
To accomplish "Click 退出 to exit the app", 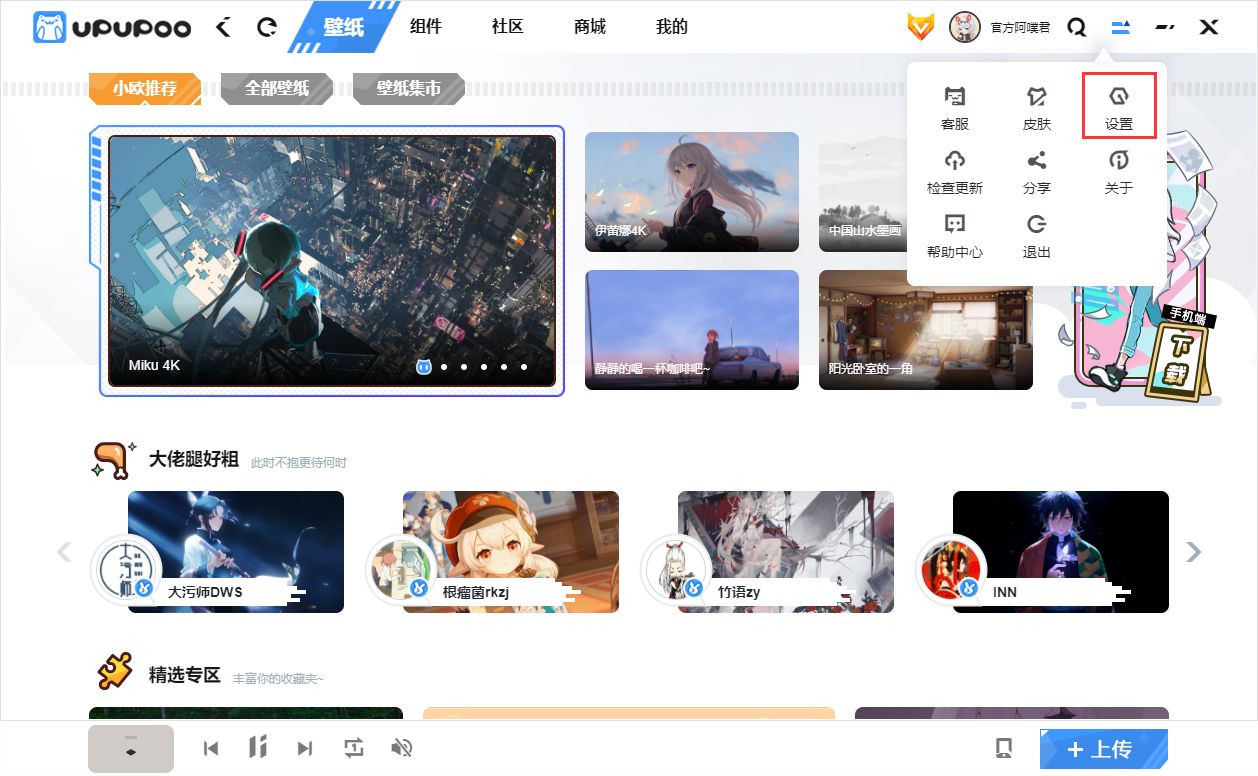I will tap(1037, 235).
